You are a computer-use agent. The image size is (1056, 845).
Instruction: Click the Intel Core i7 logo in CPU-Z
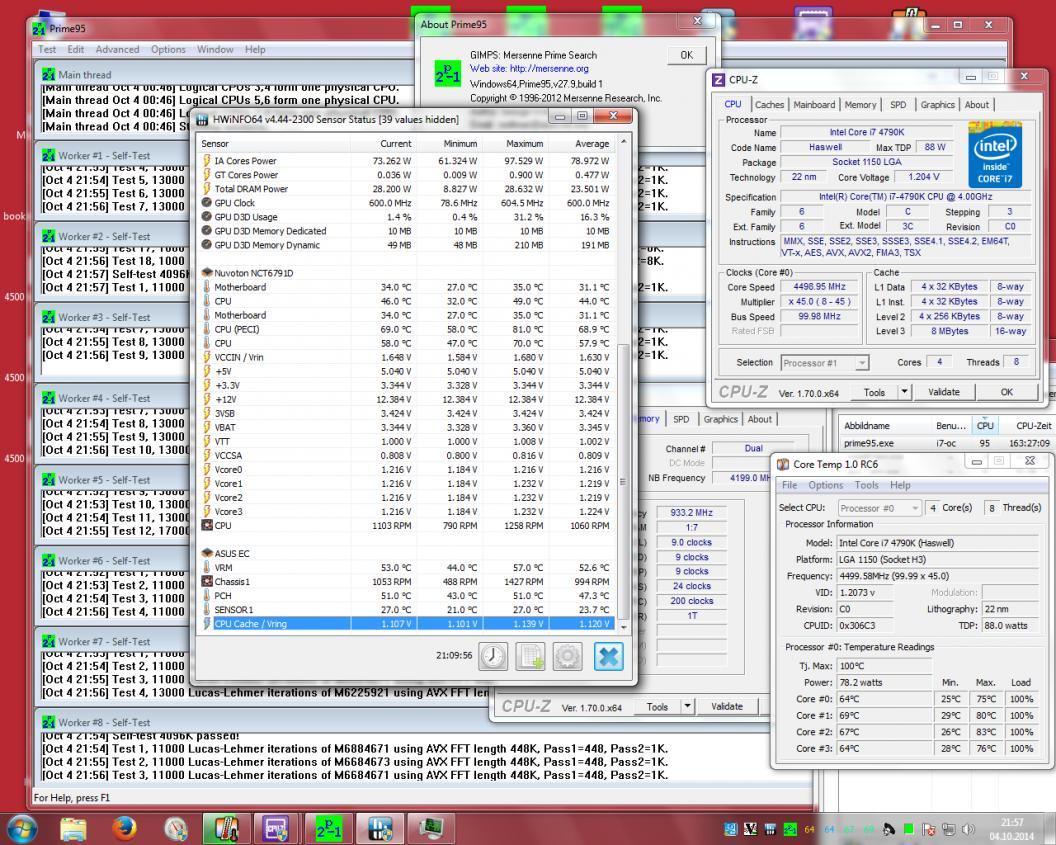(x=995, y=154)
